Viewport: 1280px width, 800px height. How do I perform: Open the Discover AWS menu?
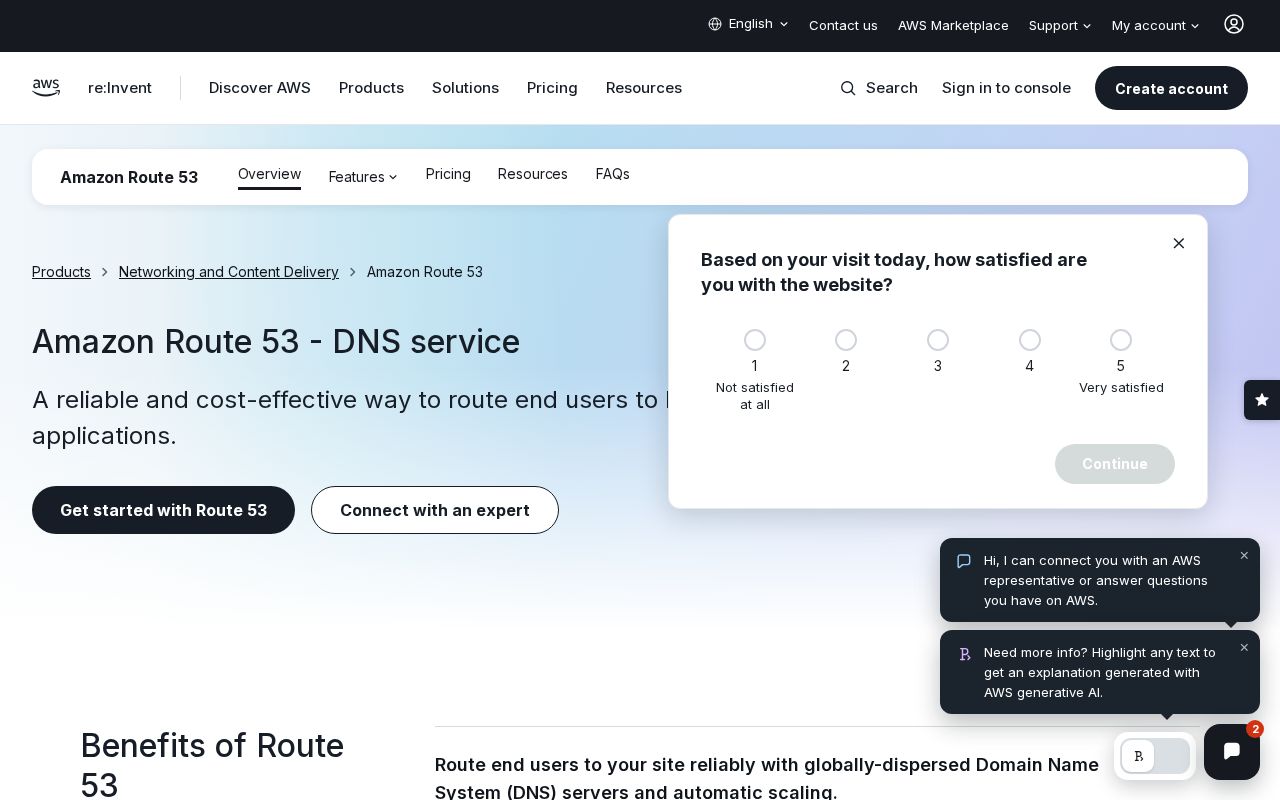coord(260,88)
